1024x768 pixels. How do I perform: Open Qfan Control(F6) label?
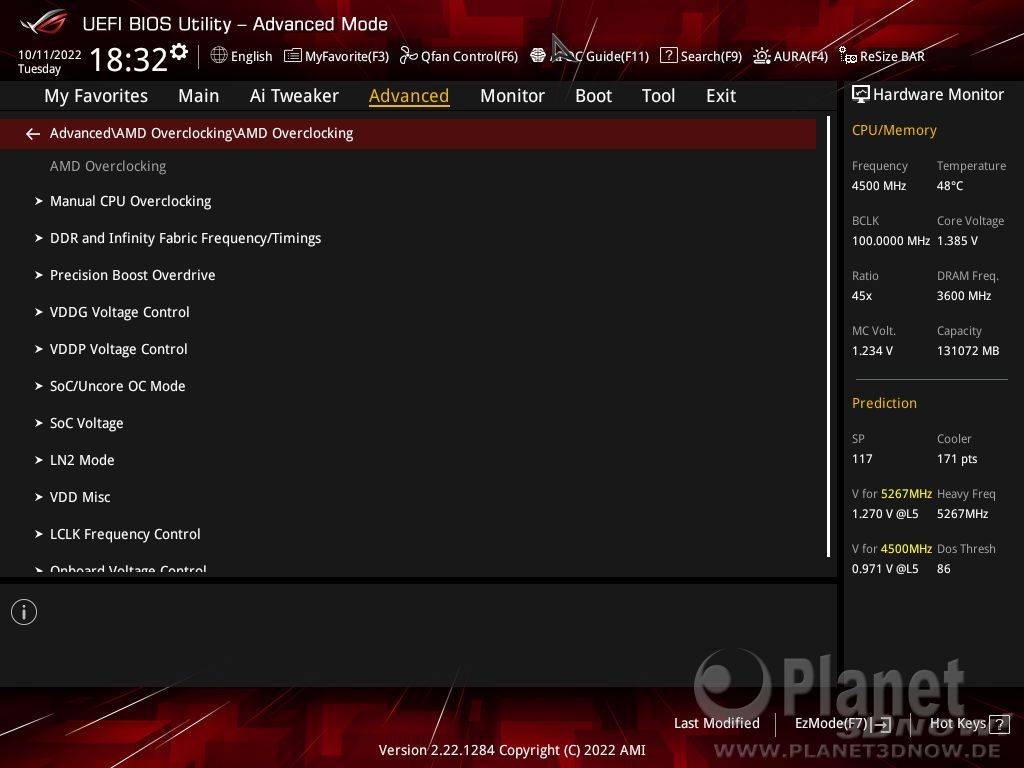(469, 57)
